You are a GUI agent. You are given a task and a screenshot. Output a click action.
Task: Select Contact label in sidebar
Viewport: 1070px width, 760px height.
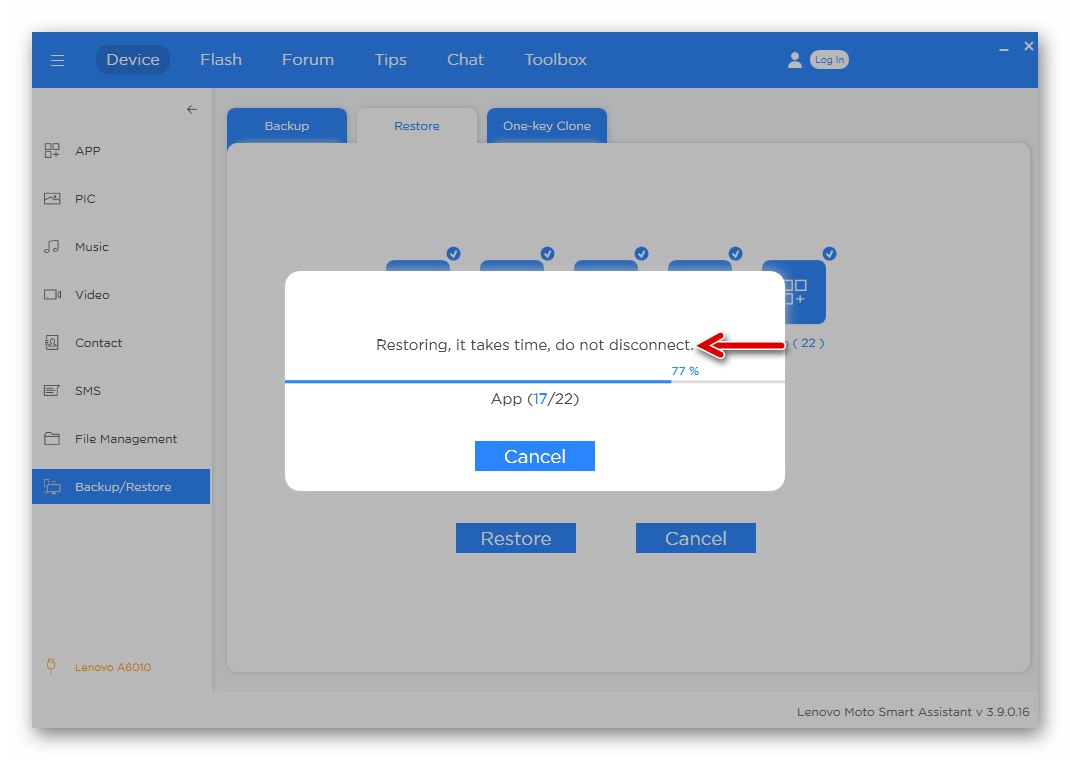98,342
